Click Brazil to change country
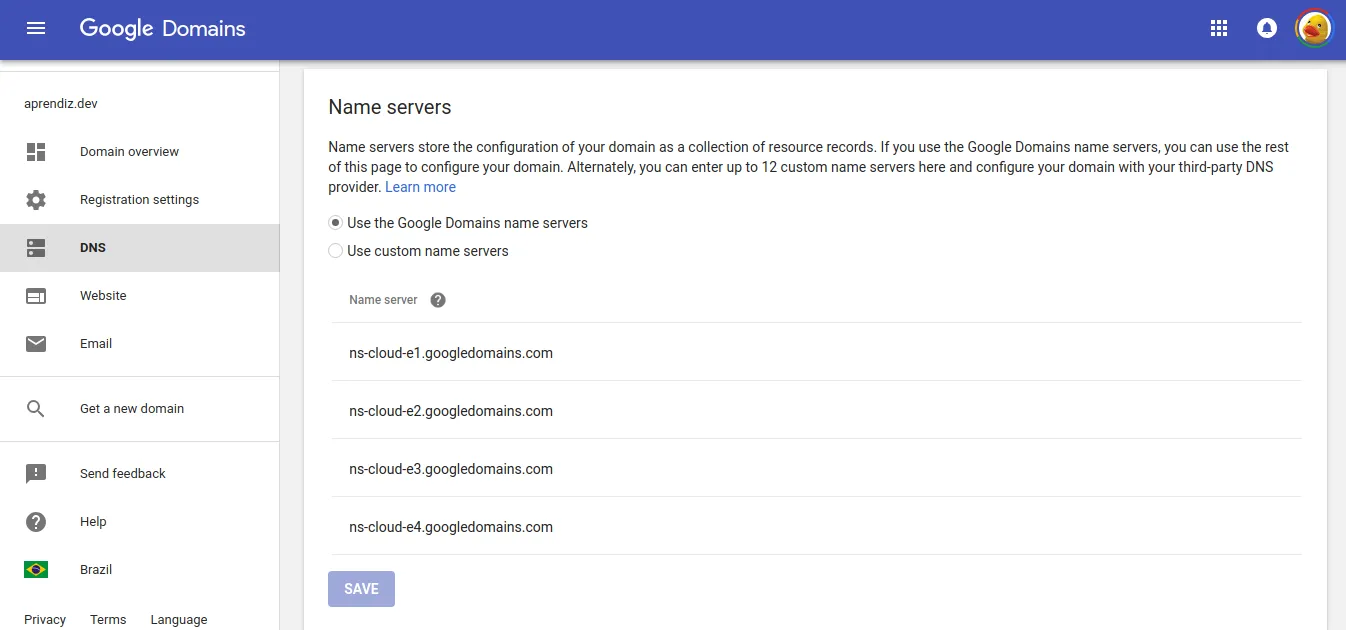The width and height of the screenshot is (1346, 630). click(95, 569)
